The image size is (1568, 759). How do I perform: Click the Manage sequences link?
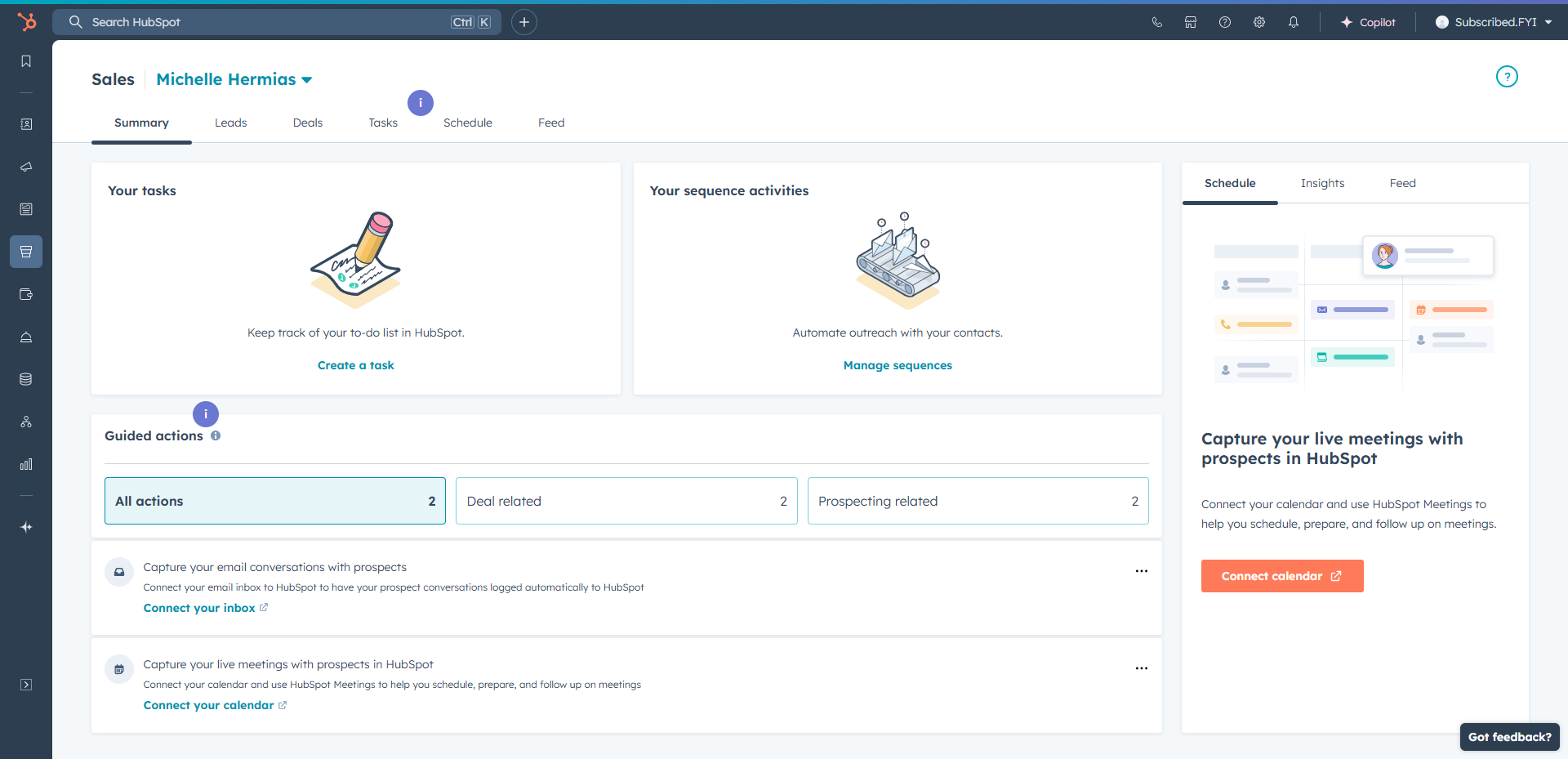pyautogui.click(x=898, y=365)
